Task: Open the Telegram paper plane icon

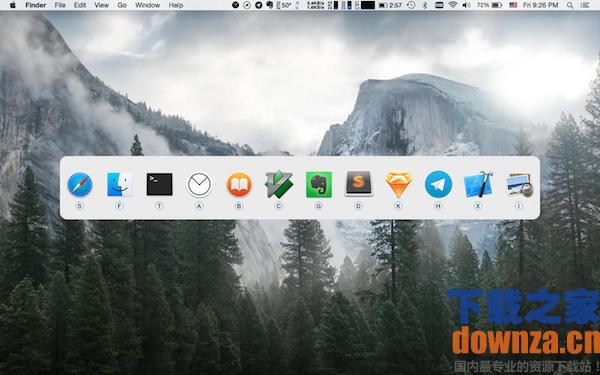Action: (x=438, y=184)
